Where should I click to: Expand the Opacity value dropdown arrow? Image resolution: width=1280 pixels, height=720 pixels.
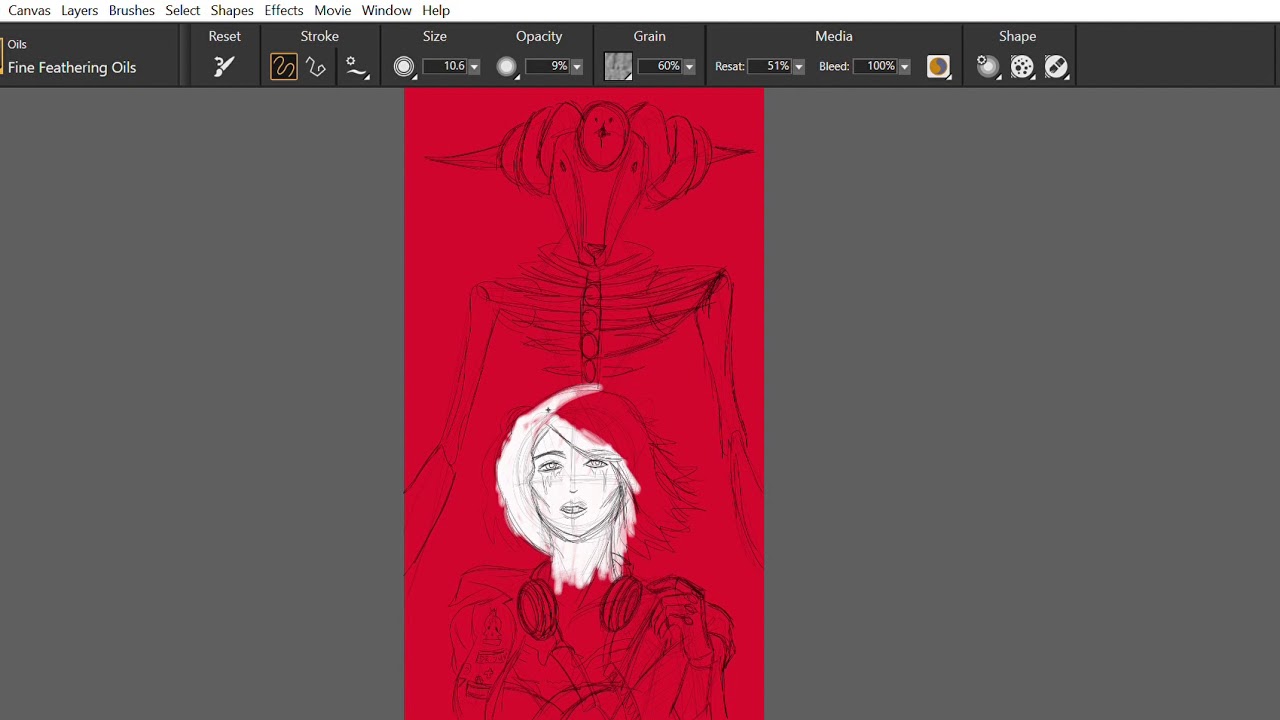tap(577, 67)
